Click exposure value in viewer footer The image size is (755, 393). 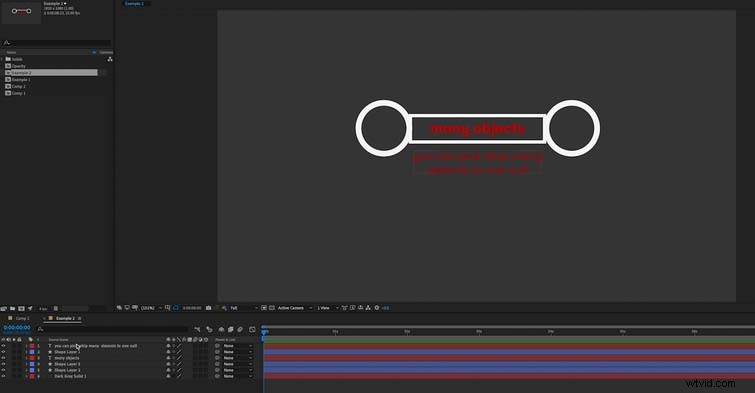click(x=386, y=308)
